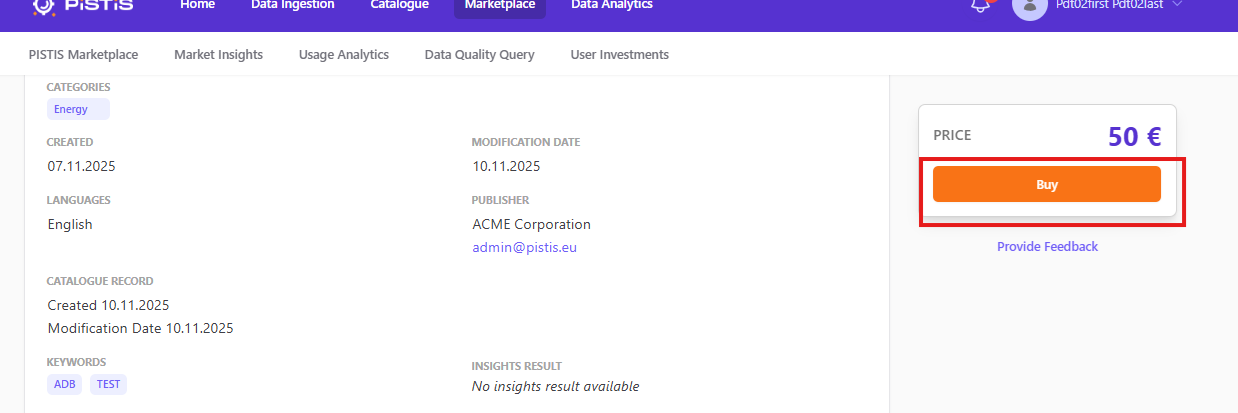Select the price value 50 €
The width and height of the screenshot is (1238, 413).
pyautogui.click(x=1135, y=136)
